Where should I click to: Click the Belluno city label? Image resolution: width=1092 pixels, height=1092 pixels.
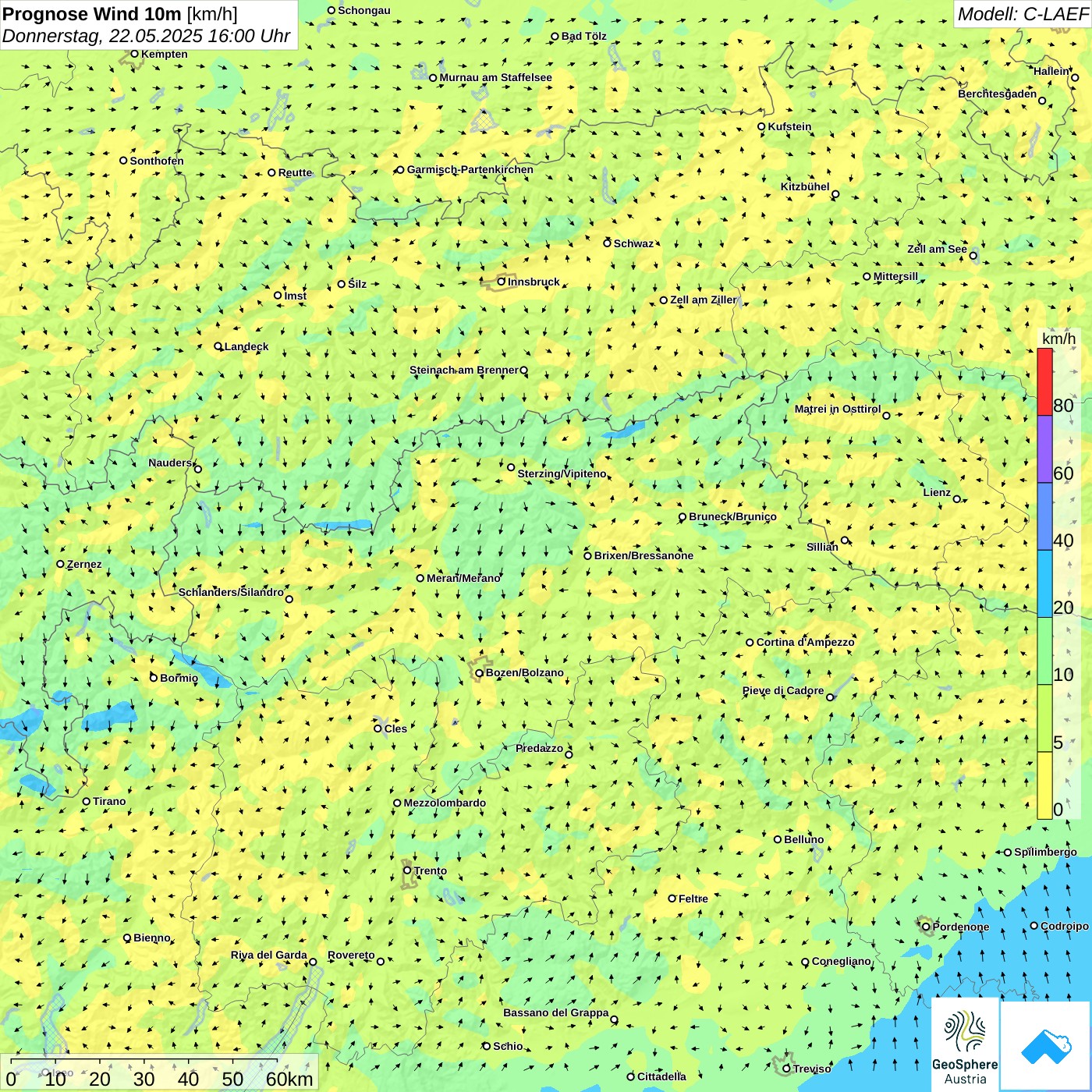tap(804, 839)
